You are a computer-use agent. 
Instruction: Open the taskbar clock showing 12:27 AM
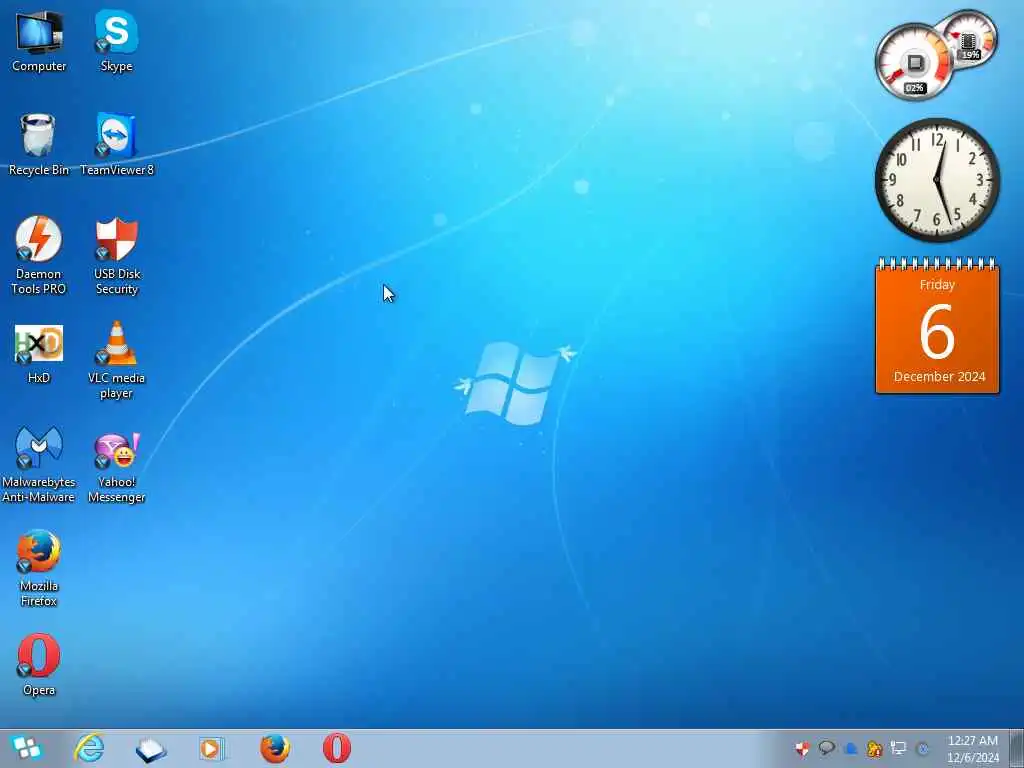click(x=973, y=749)
